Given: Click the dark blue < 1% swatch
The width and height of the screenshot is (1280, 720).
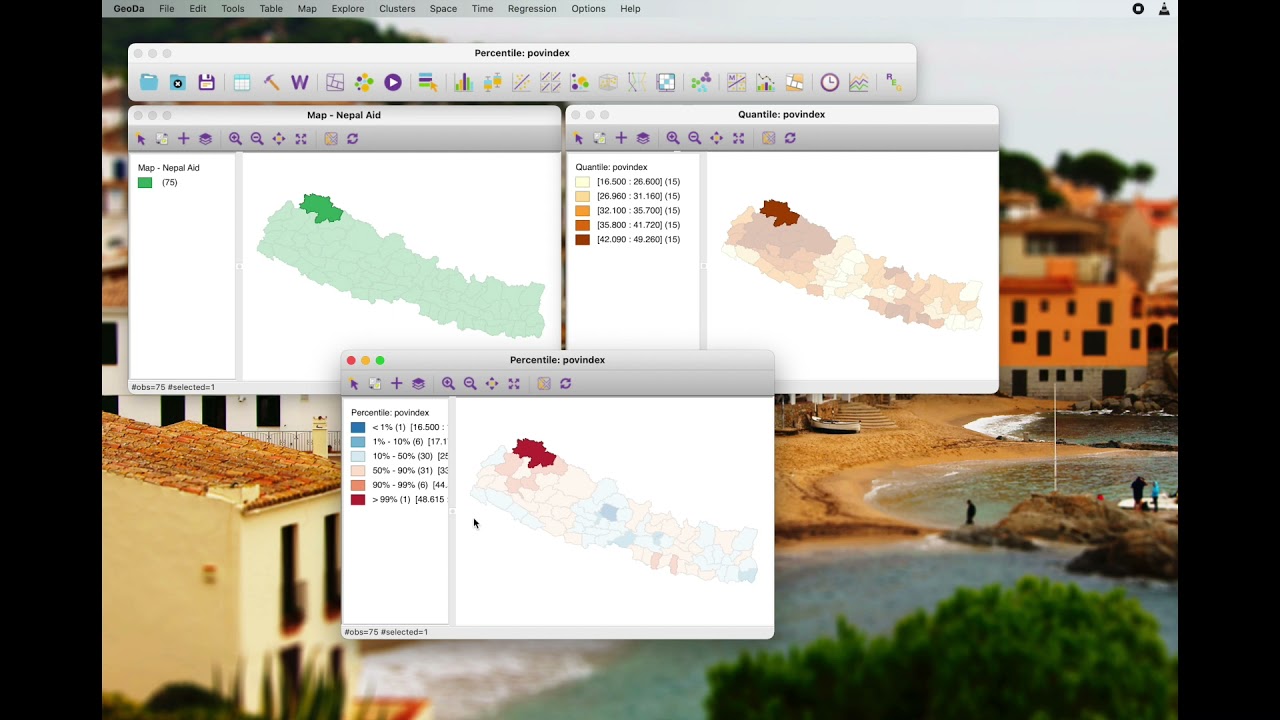Looking at the screenshot, I should tap(358, 428).
